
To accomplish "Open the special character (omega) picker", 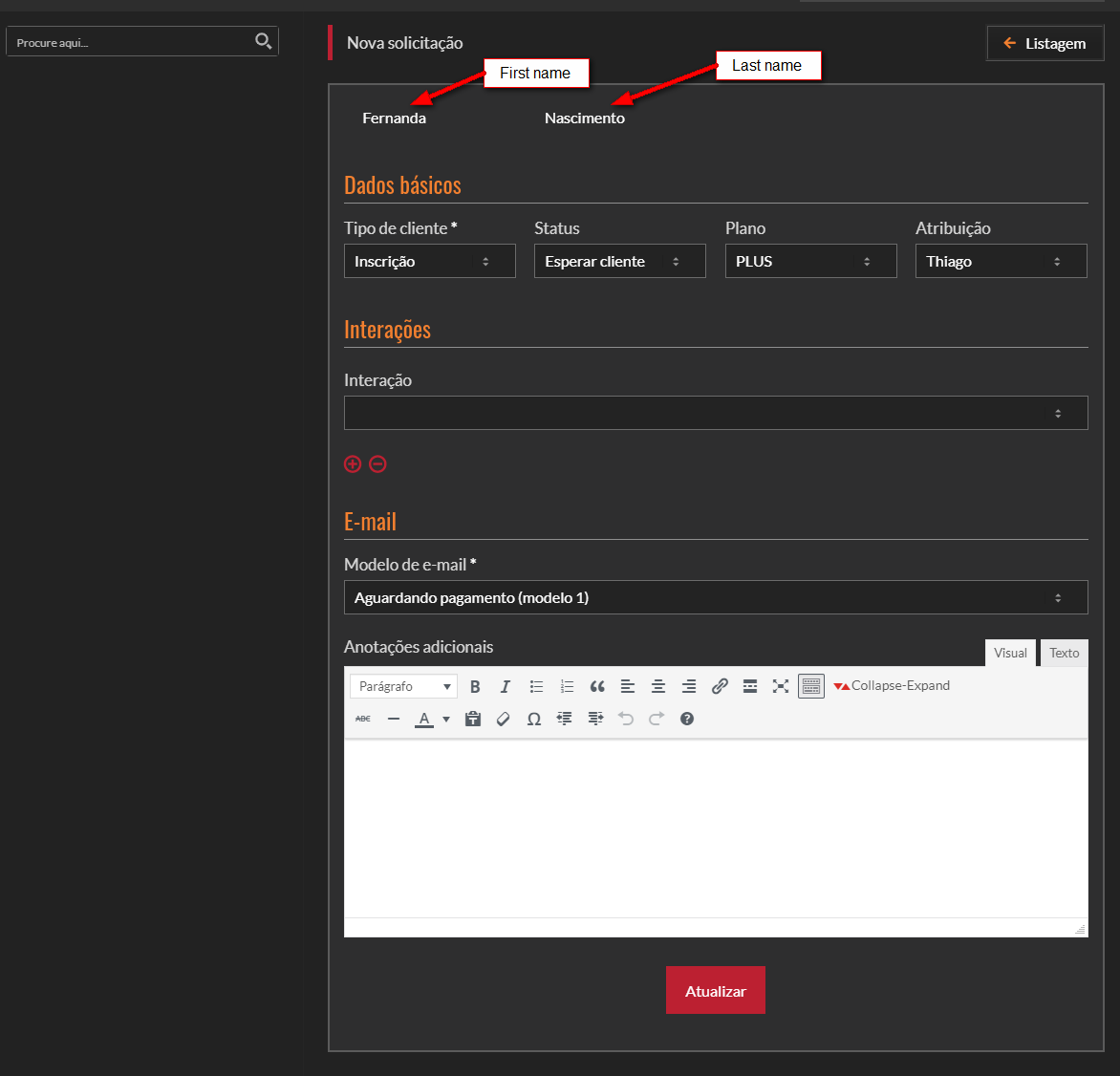I will pos(534,719).
